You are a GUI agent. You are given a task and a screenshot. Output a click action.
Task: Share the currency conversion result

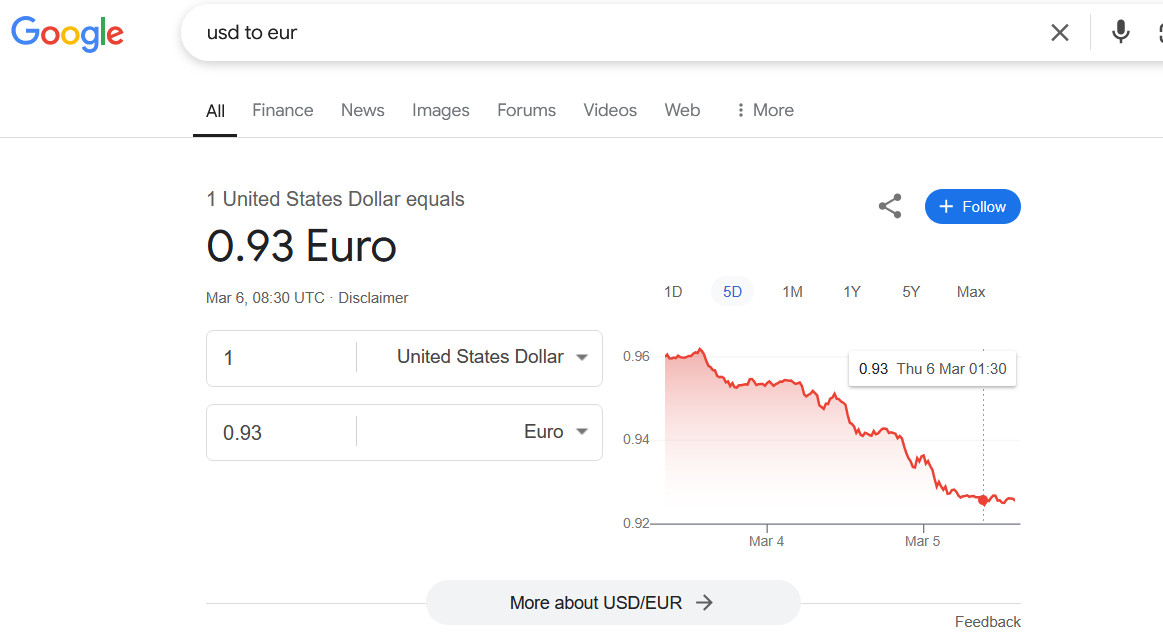coord(890,207)
